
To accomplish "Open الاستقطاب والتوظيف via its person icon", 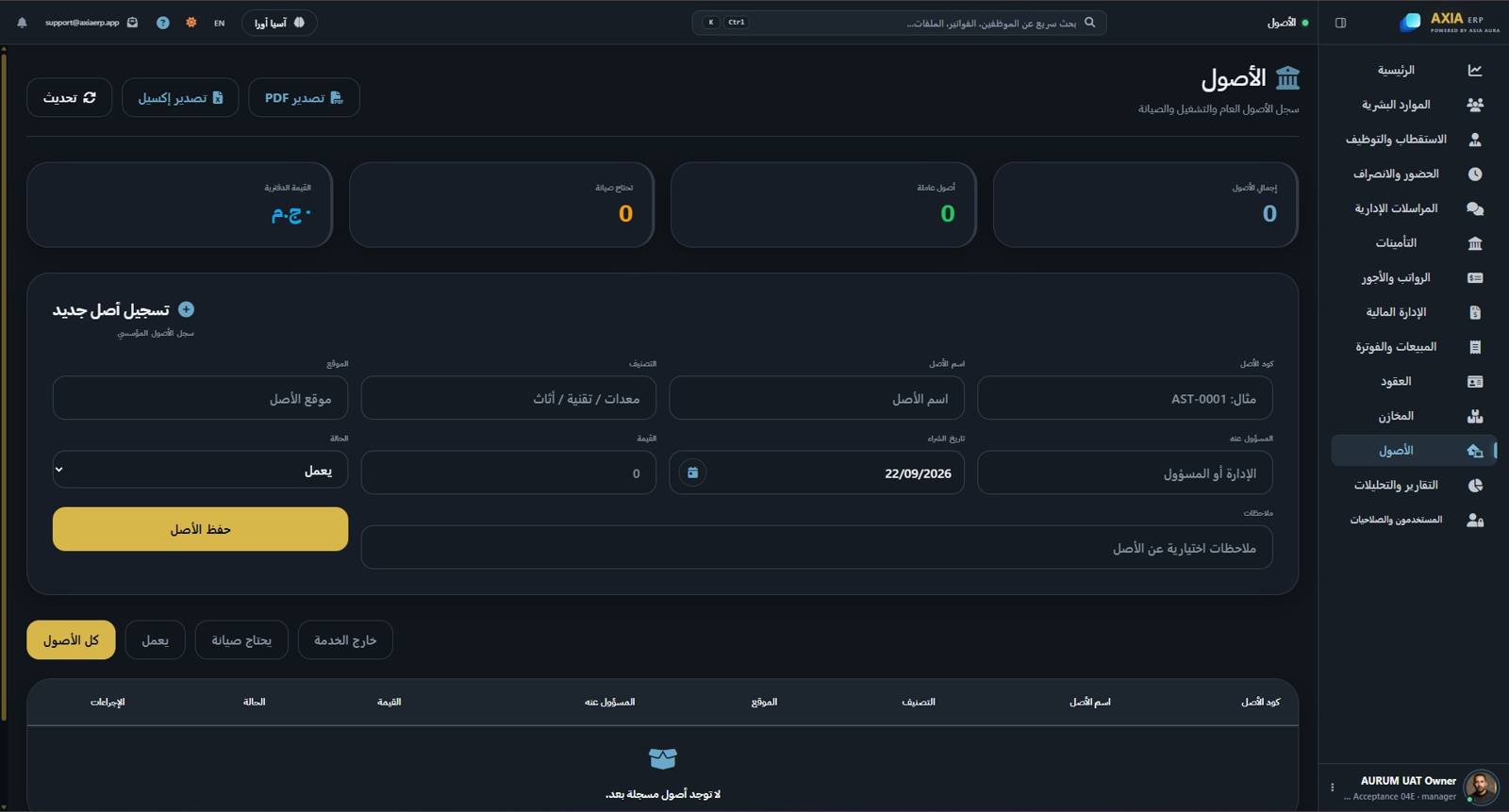I will coord(1475,140).
